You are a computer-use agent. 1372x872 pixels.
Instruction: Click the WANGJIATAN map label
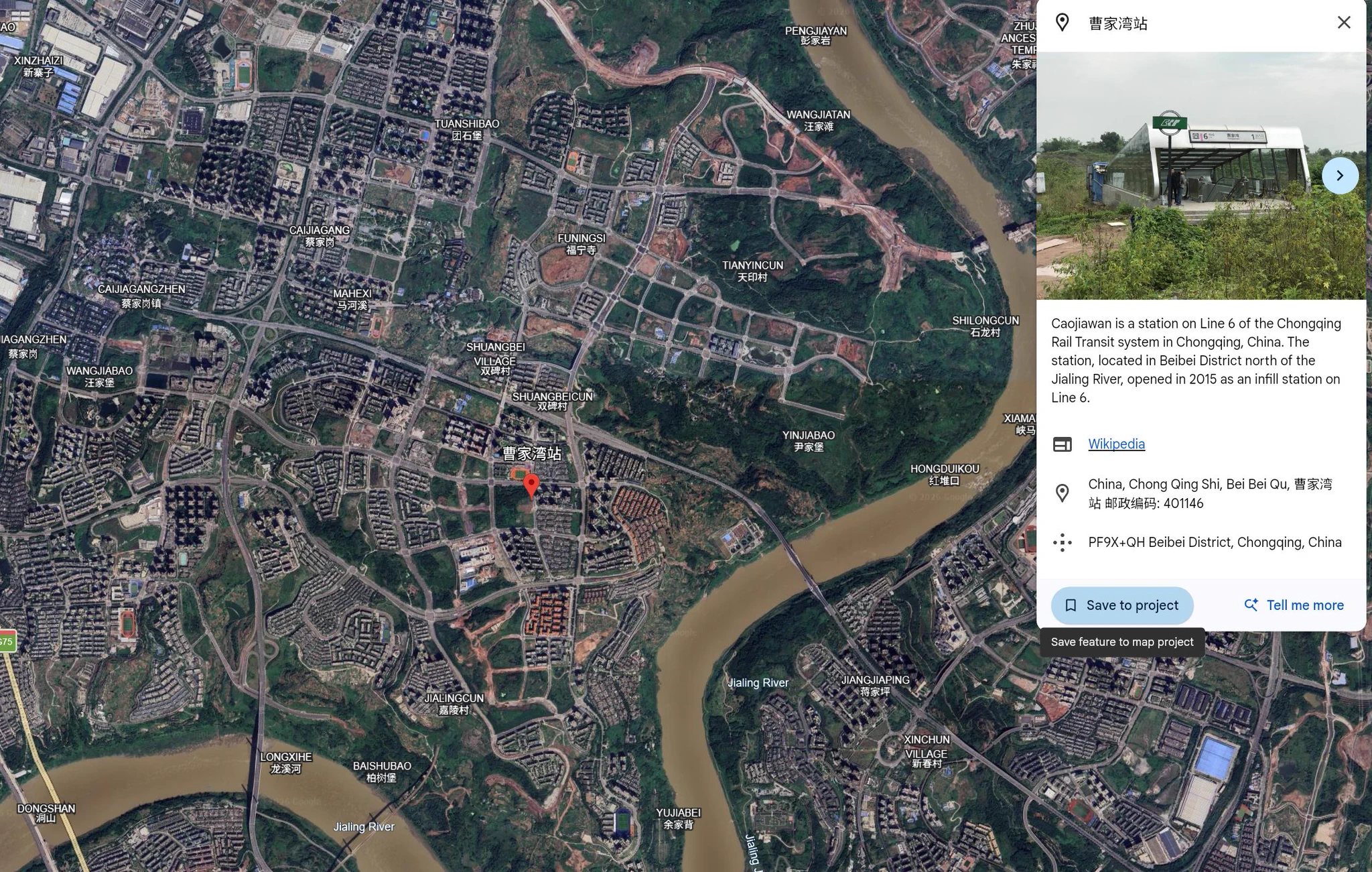tap(818, 121)
